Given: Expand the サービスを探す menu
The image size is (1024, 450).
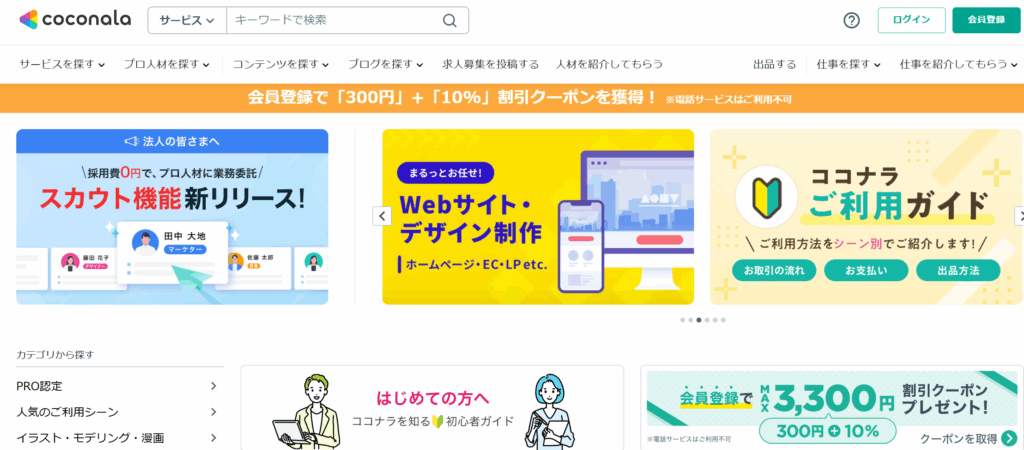Looking at the screenshot, I should pos(62,64).
